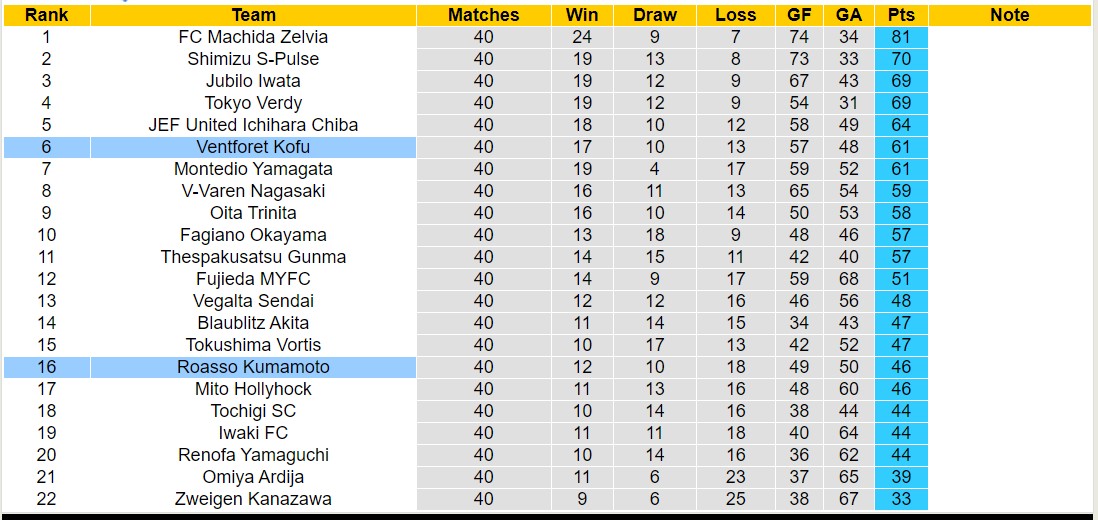Open the Zweigen Kanazawa team link

(253, 499)
